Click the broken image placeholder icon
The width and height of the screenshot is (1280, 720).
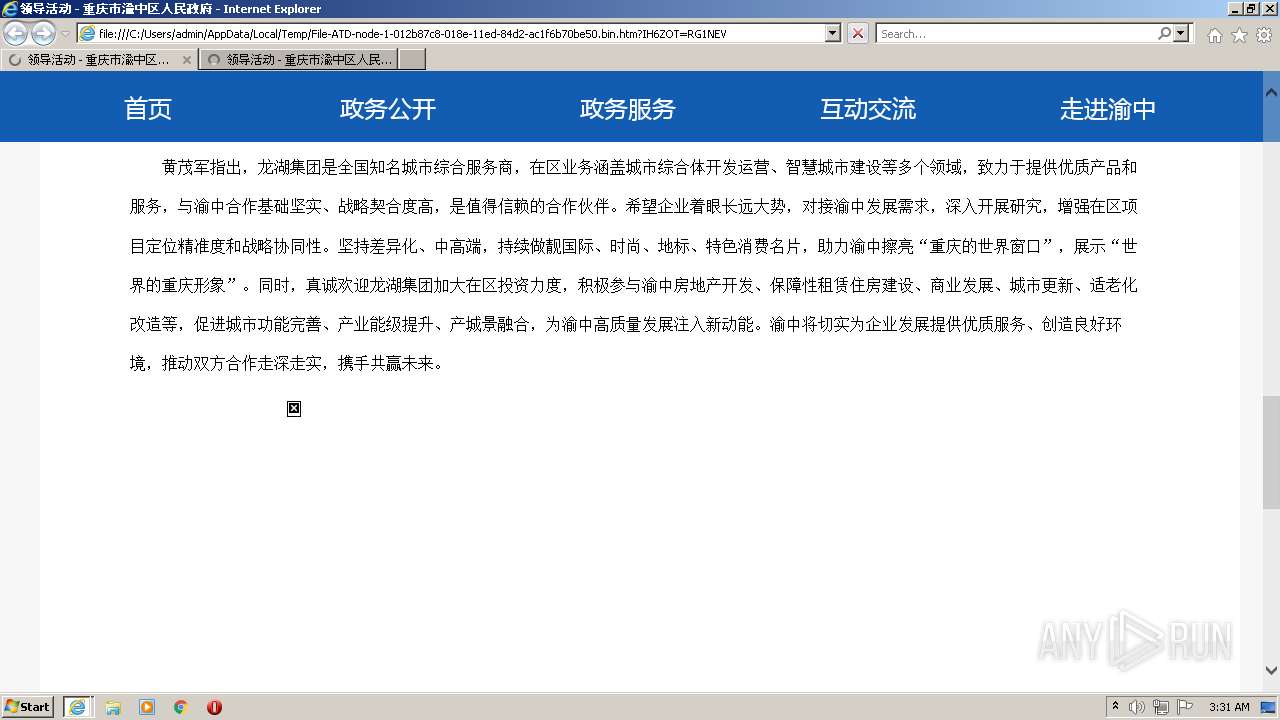294,408
